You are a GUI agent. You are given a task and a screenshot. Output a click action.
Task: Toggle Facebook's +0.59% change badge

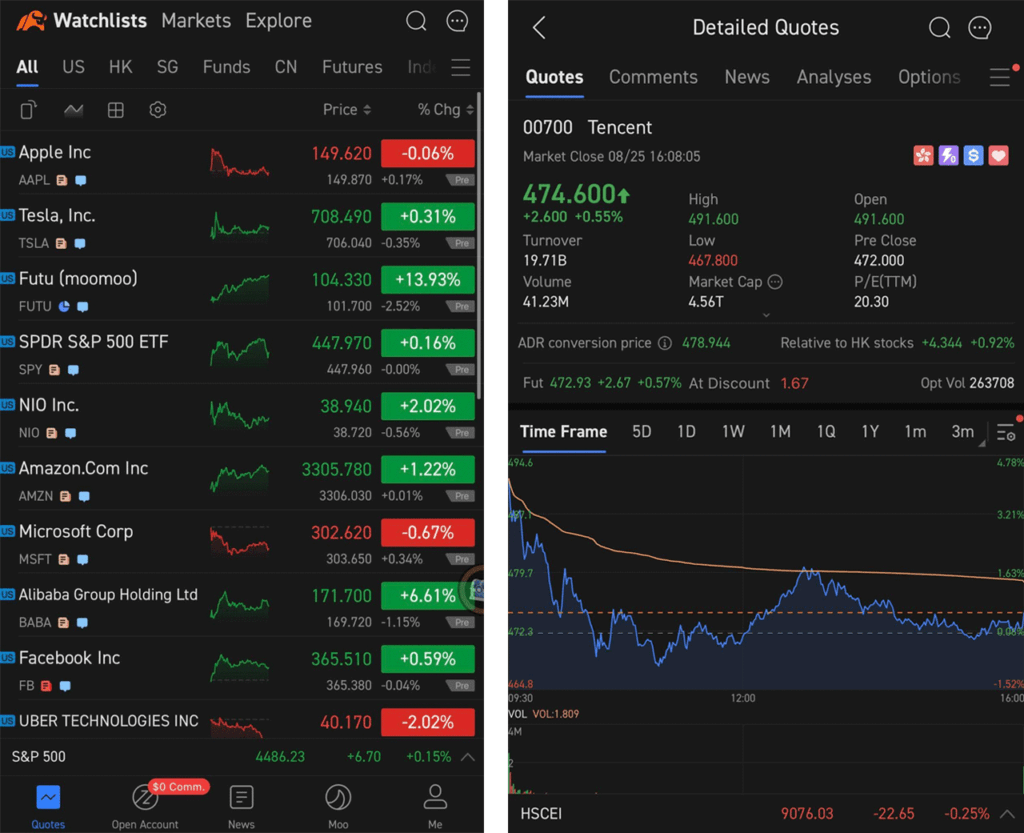(428, 659)
